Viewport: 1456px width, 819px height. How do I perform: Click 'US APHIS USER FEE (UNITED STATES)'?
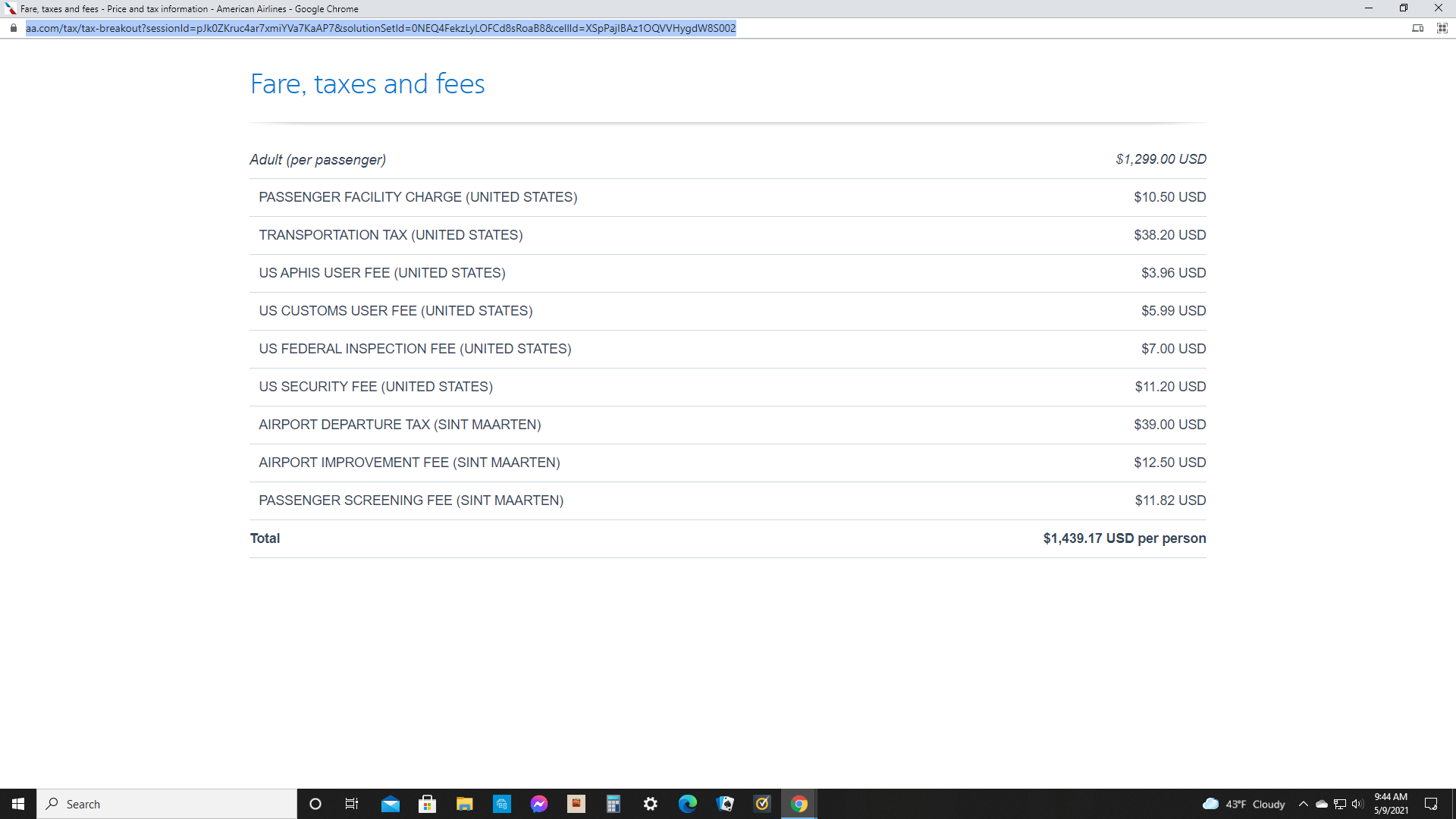pos(382,273)
